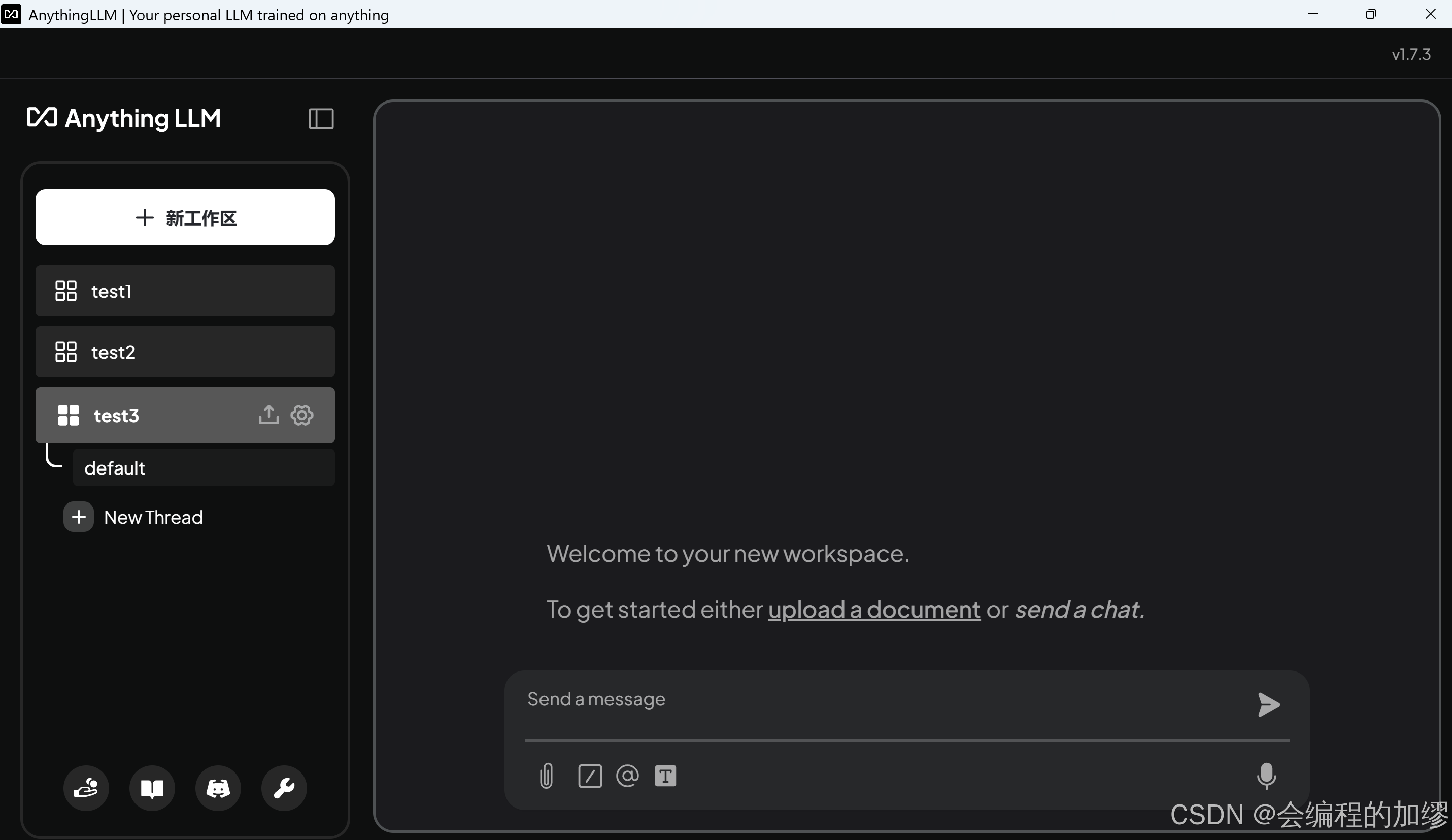Toggle the text size T icon
The height and width of the screenshot is (840, 1452).
665,776
